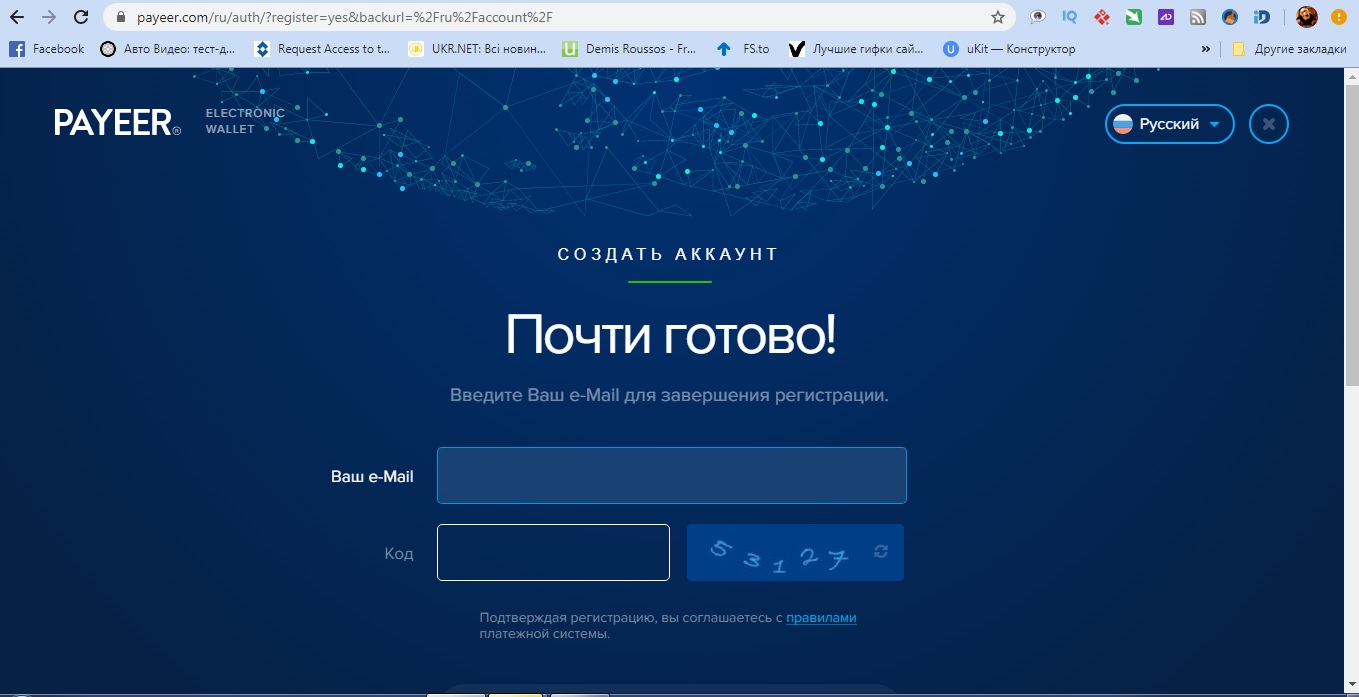Go back to the previous page
1359x697 pixels.
pyautogui.click(x=17, y=17)
